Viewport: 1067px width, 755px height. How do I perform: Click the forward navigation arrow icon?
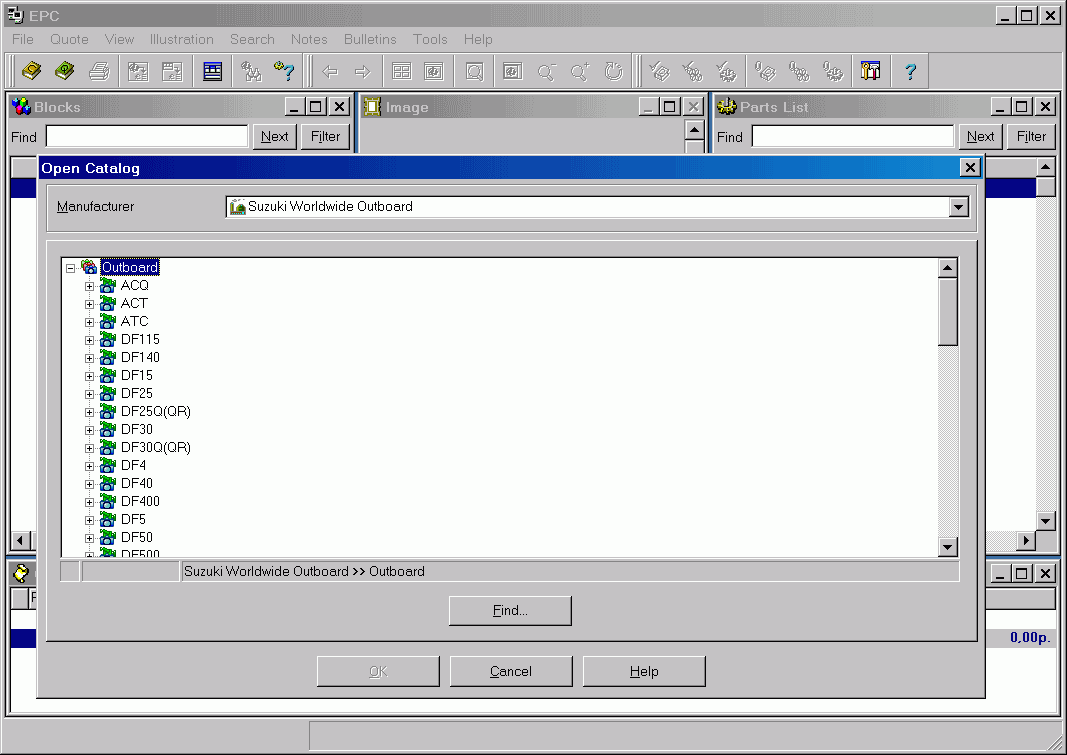coord(360,70)
